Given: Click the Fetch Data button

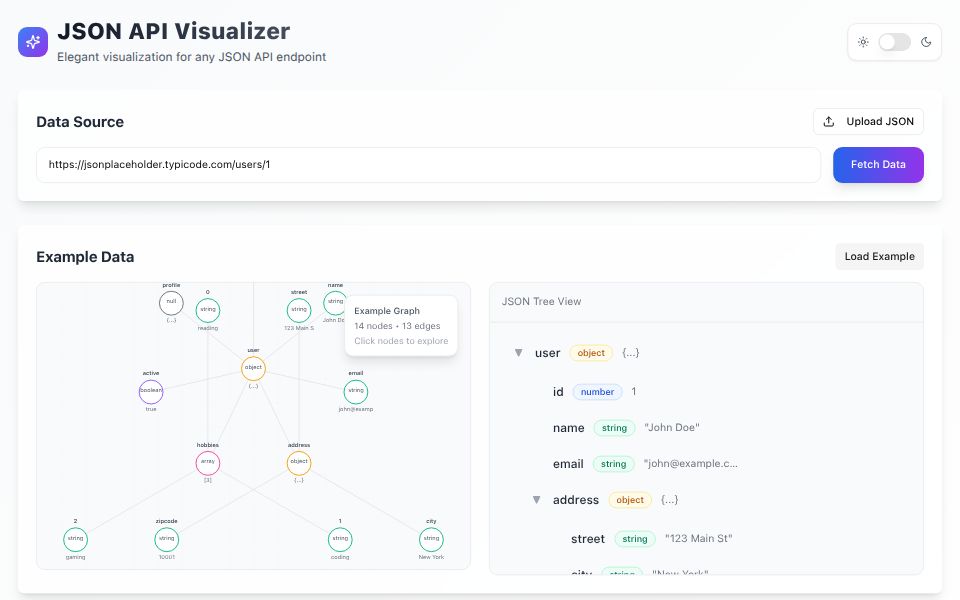Looking at the screenshot, I should [x=878, y=165].
